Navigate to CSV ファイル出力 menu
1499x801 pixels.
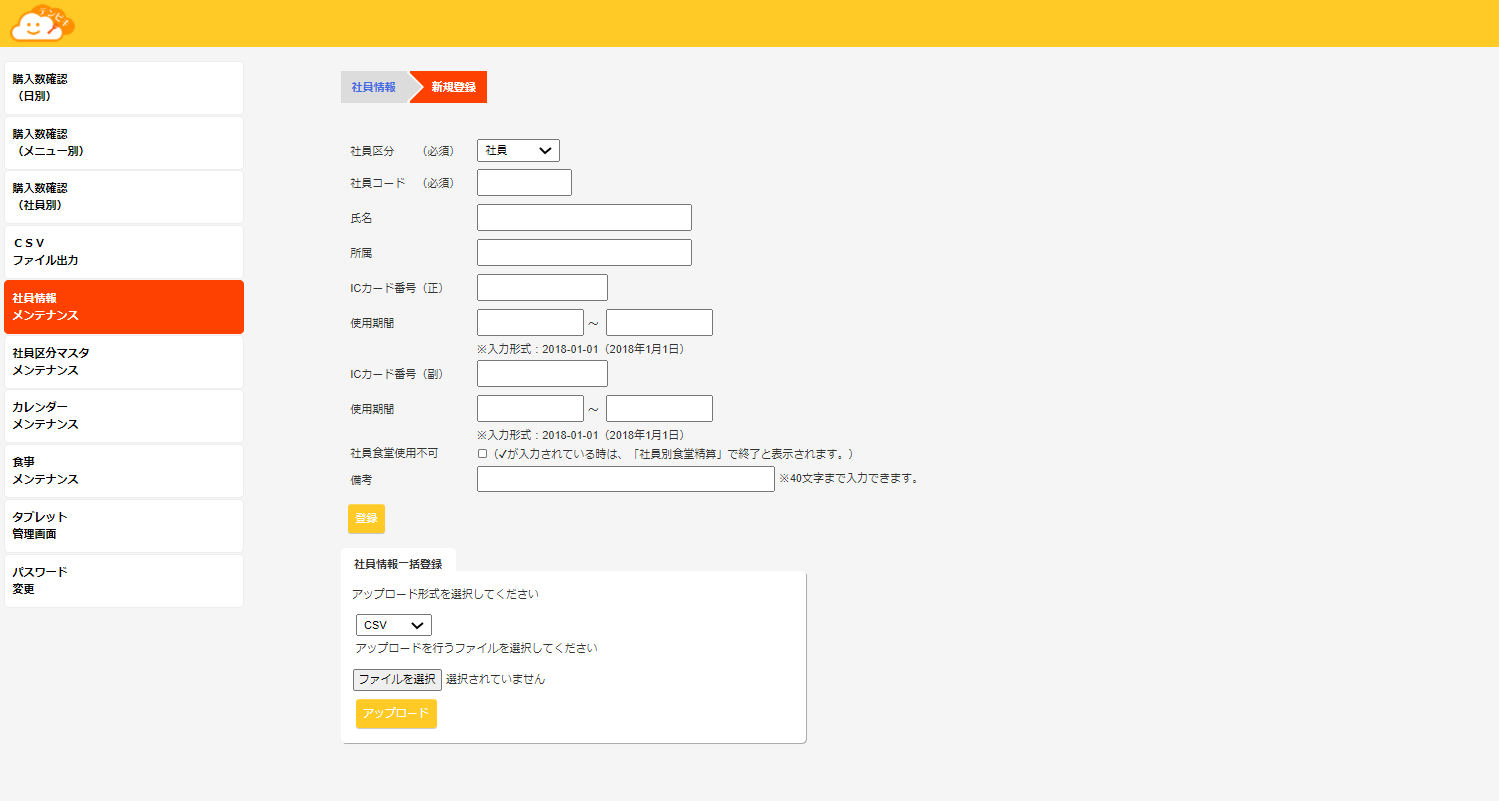pos(123,252)
